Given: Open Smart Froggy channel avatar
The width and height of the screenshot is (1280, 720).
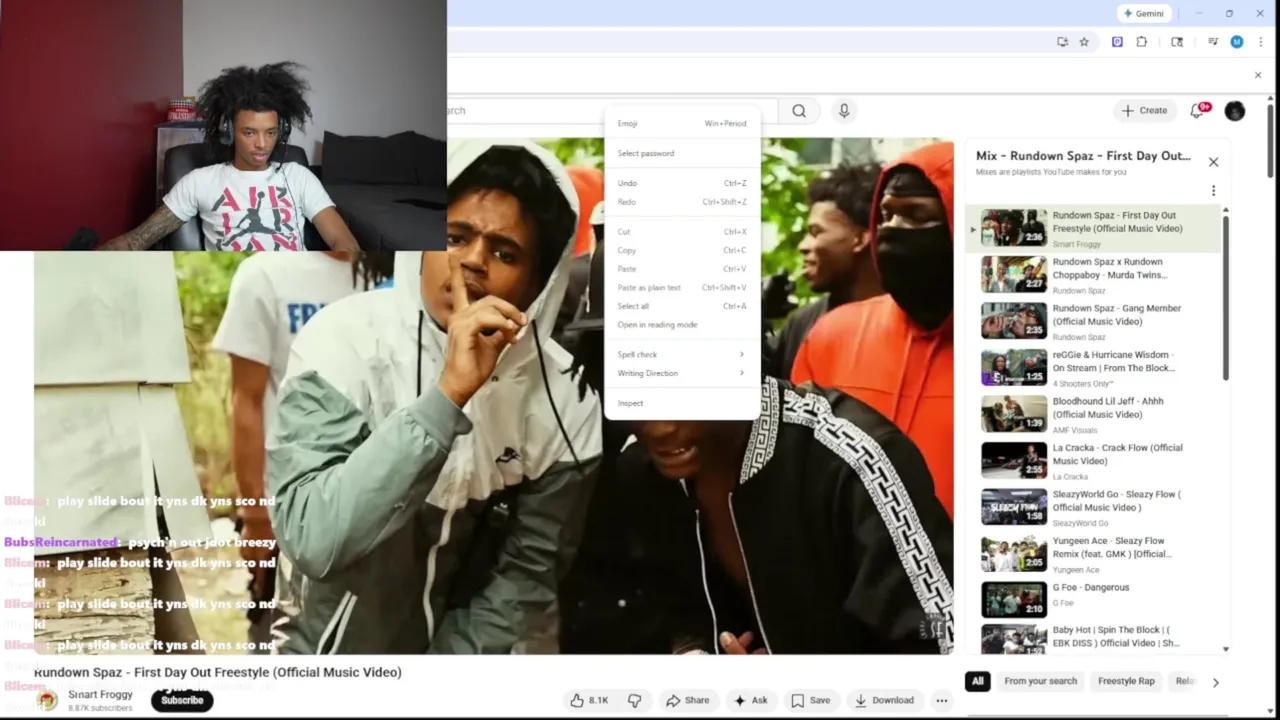Looking at the screenshot, I should 47,700.
